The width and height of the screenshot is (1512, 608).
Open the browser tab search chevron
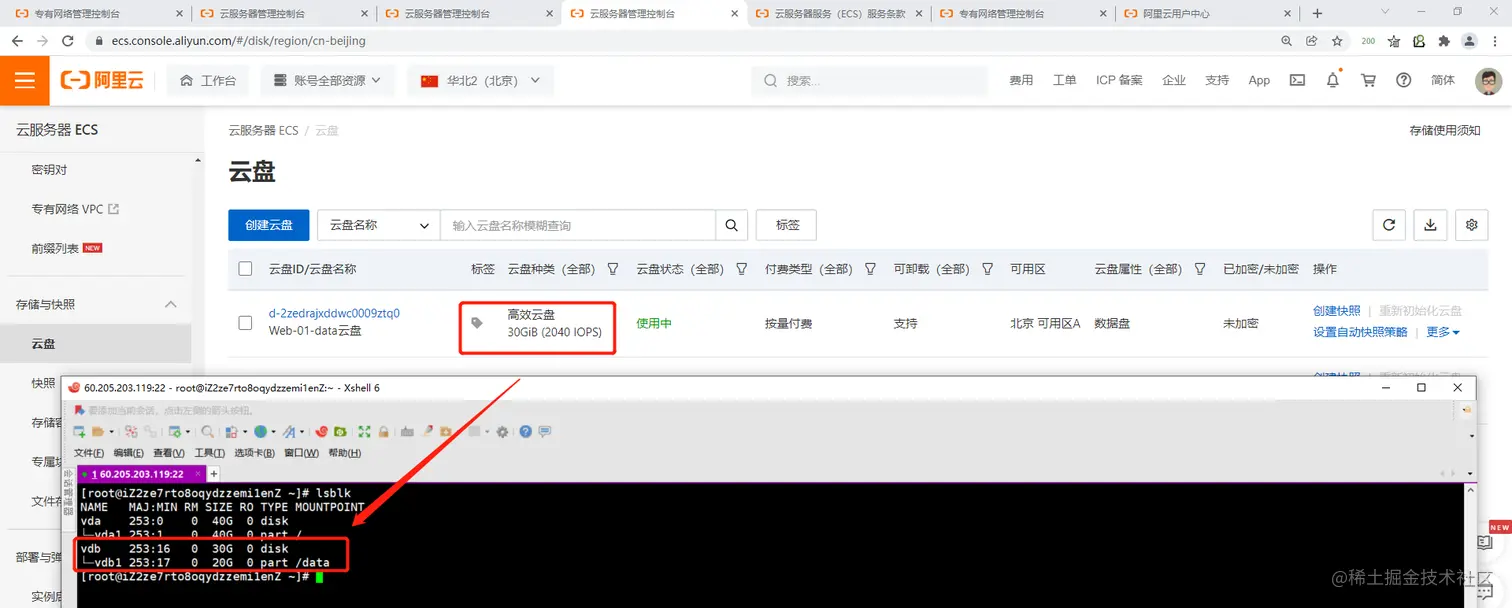coord(1385,13)
